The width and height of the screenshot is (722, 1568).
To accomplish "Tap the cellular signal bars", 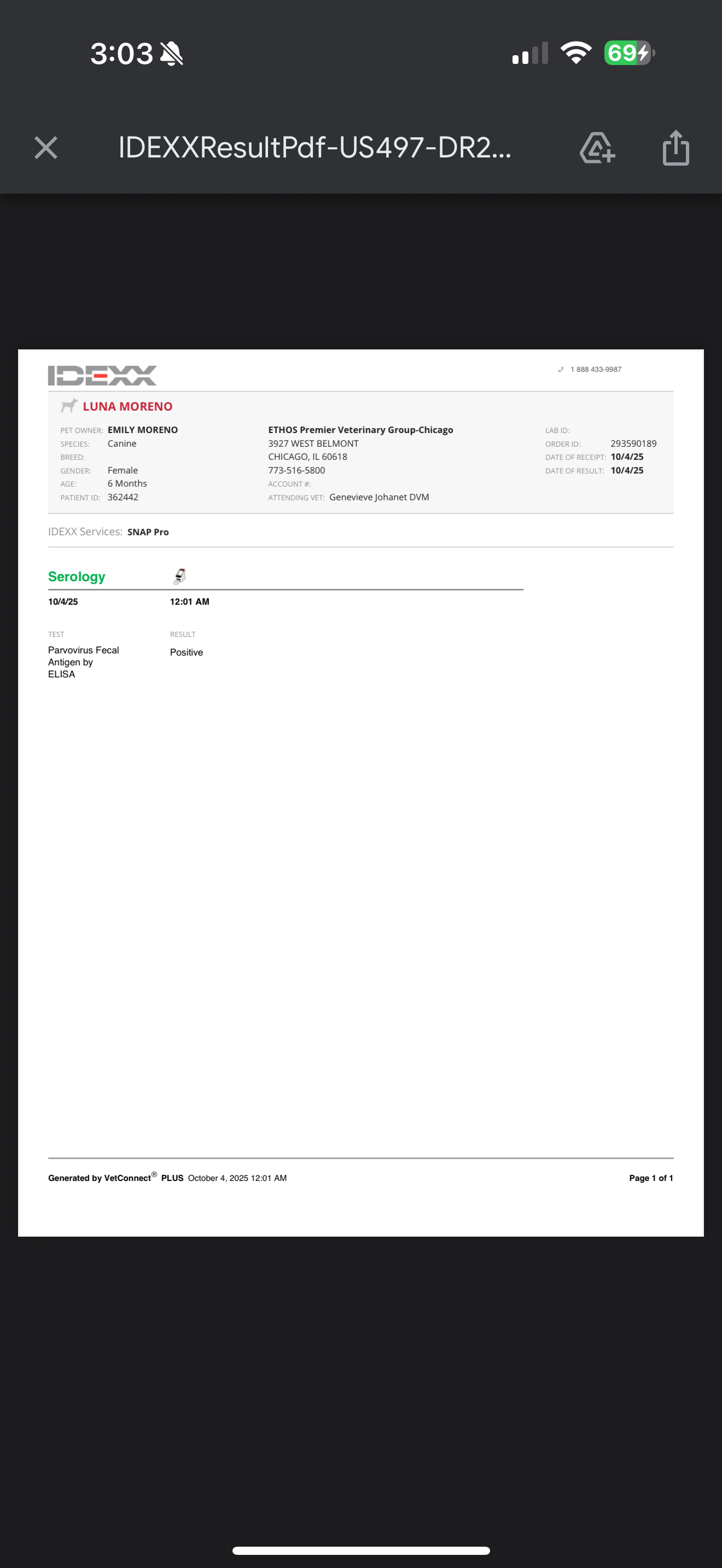I will [x=530, y=54].
